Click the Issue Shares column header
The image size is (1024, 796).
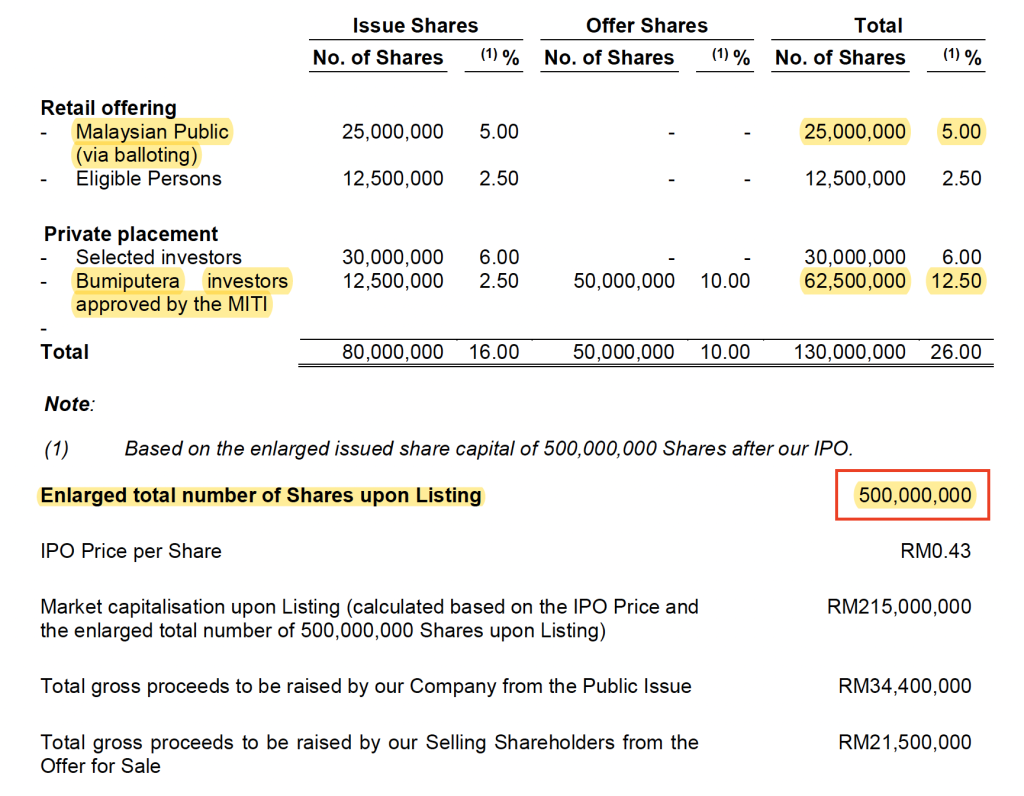pos(415,26)
